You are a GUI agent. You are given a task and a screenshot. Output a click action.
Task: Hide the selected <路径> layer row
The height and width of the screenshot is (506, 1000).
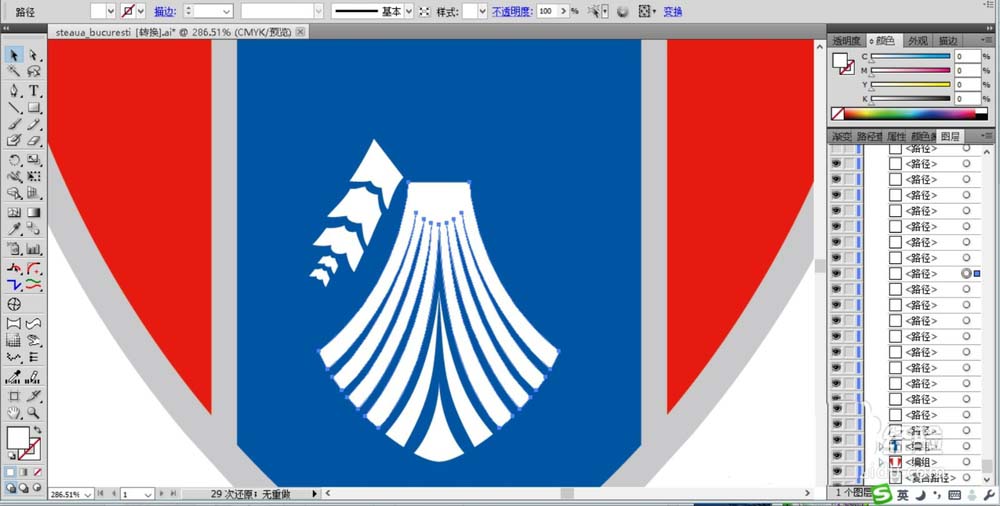click(836, 273)
